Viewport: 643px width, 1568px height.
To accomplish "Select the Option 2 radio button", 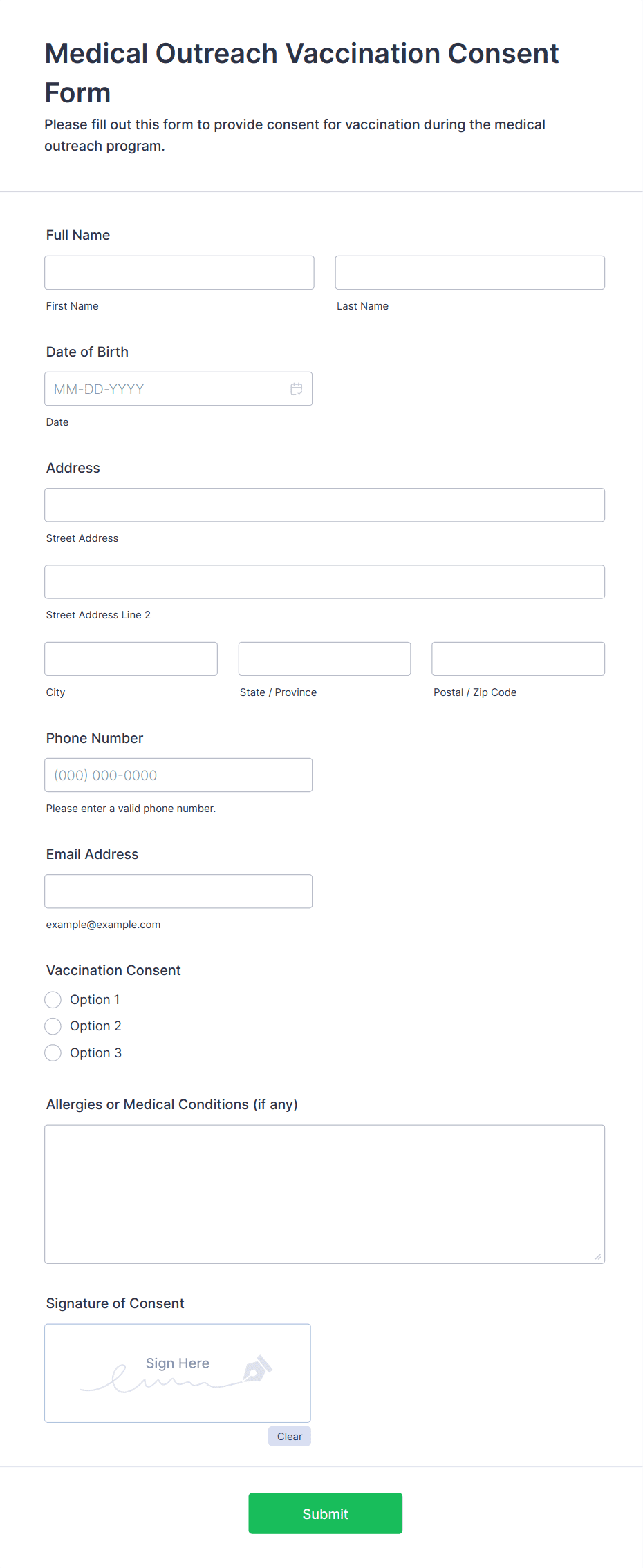I will point(53,1026).
